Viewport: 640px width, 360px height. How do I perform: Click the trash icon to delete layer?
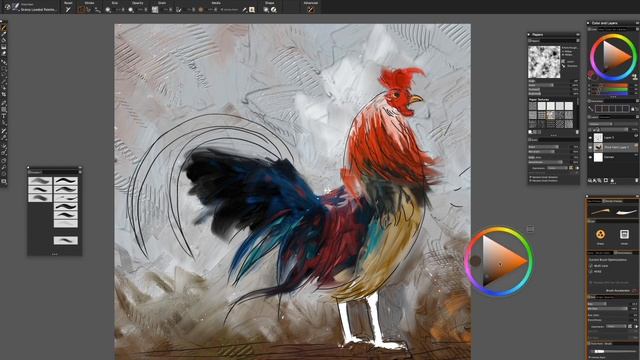[636, 180]
